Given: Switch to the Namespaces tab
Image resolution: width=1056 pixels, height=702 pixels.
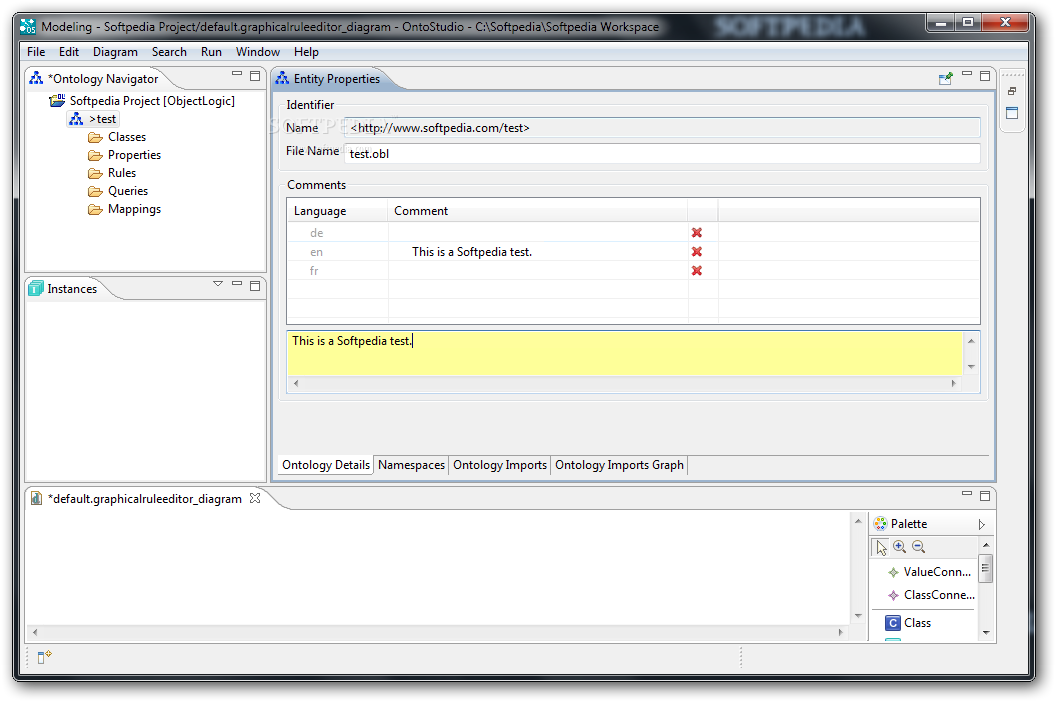Looking at the screenshot, I should 411,465.
